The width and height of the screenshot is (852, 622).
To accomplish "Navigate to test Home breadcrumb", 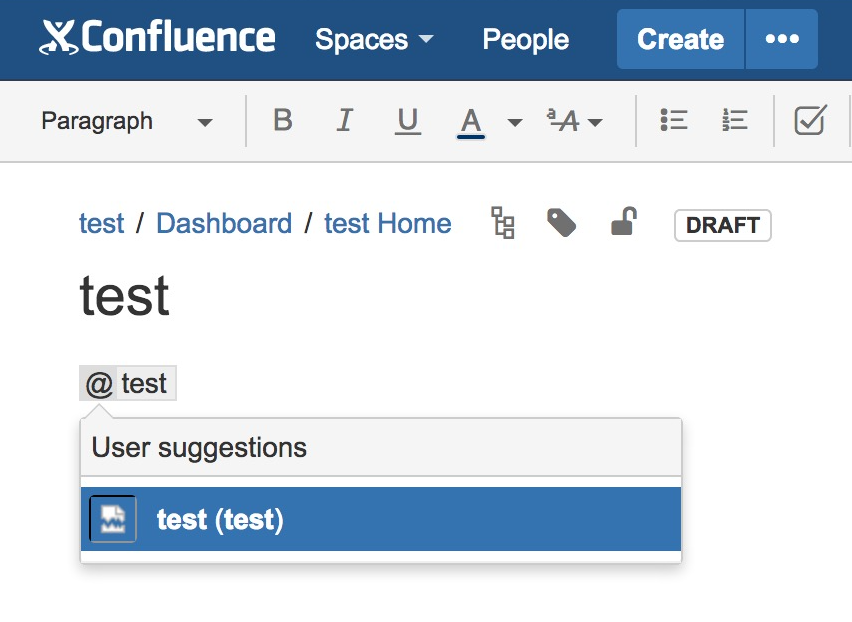I will (387, 223).
